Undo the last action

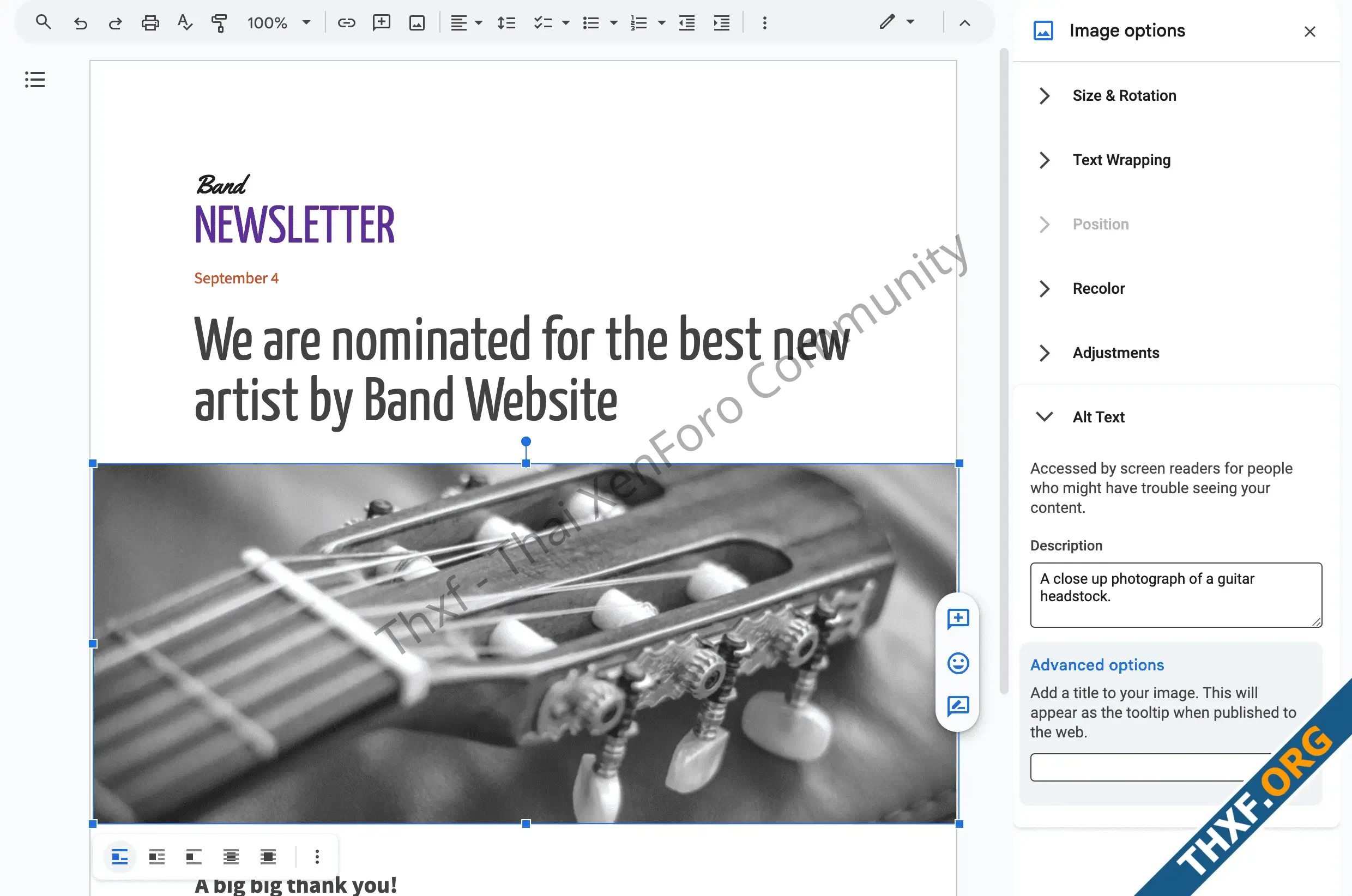(x=81, y=23)
